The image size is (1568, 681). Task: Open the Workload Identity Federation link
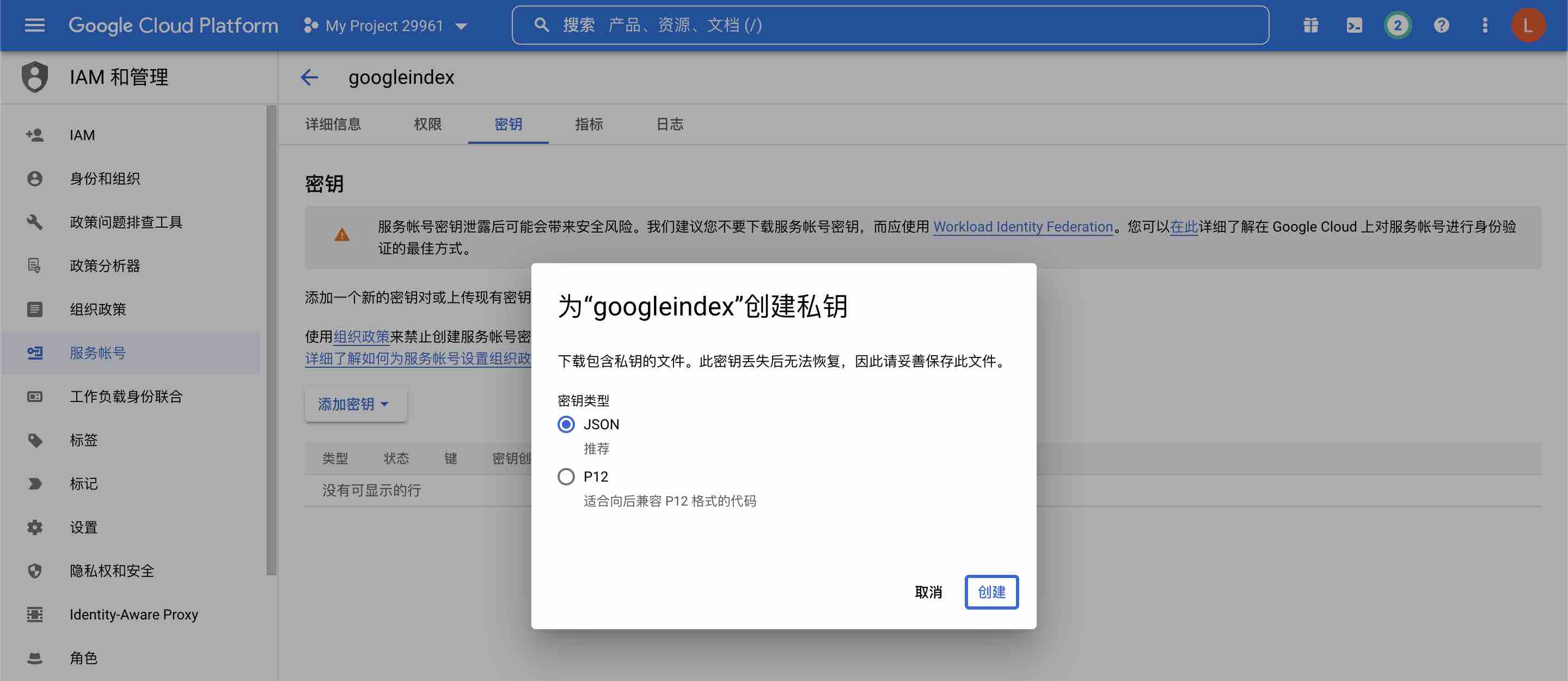1022,227
